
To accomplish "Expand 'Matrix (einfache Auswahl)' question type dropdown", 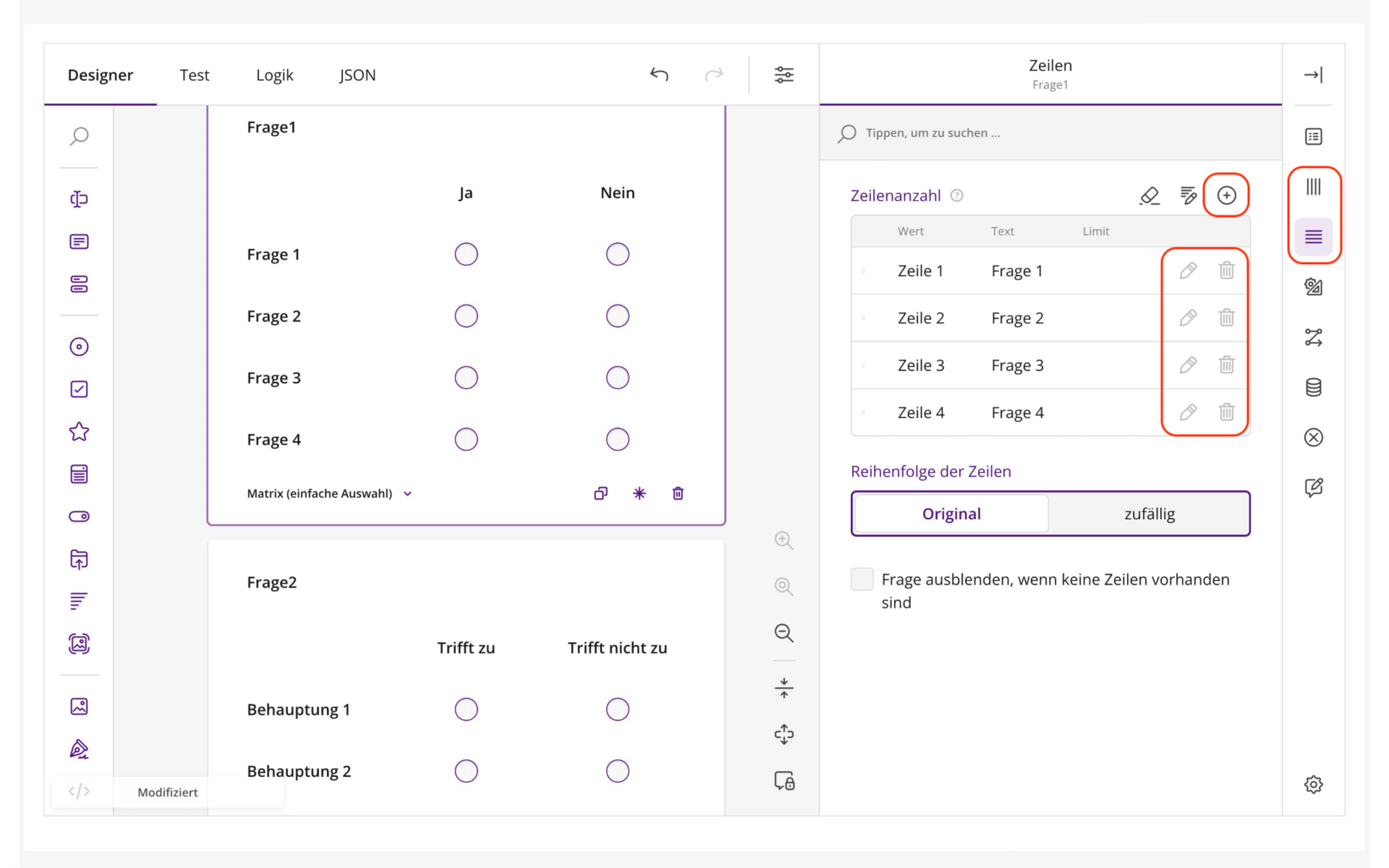I will (329, 493).
